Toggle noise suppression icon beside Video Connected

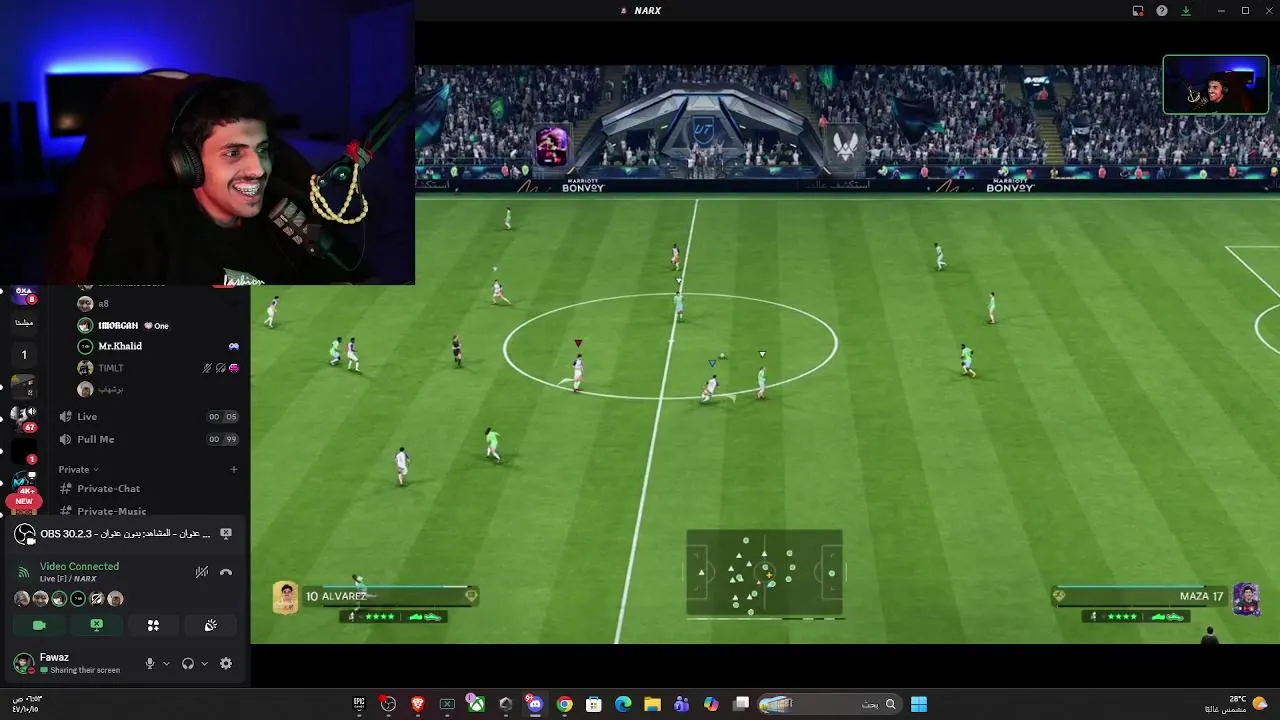pyautogui.click(x=202, y=572)
